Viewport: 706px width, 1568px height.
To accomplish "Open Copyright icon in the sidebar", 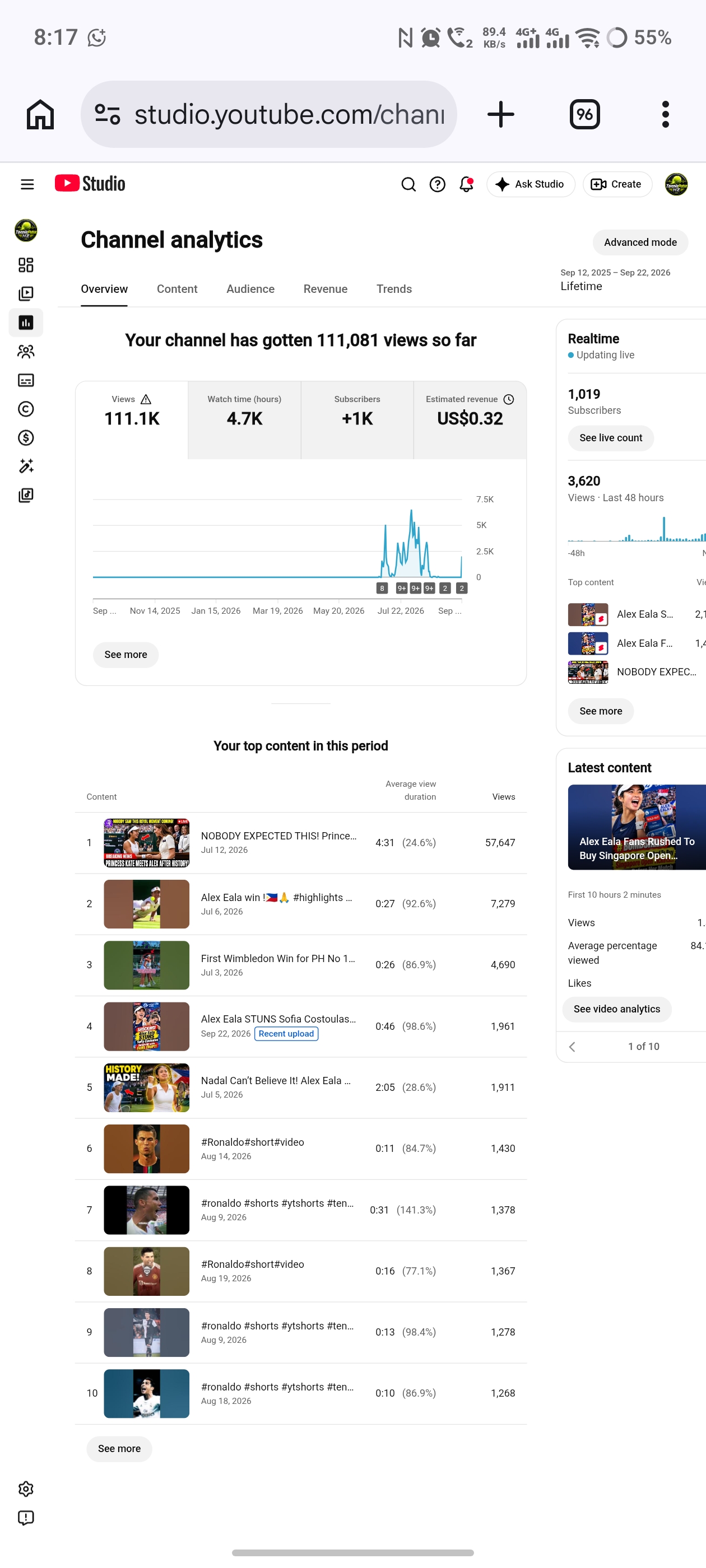I will pos(26,409).
